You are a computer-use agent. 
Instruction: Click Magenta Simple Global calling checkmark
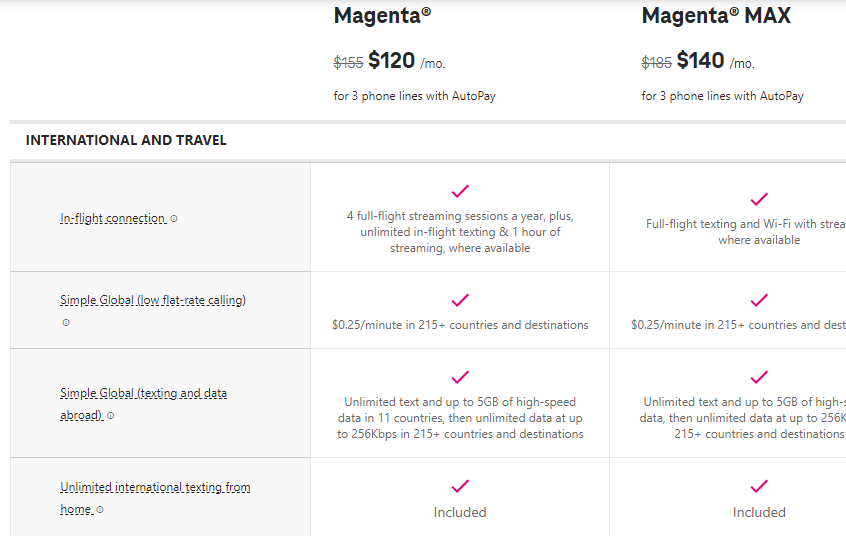[x=460, y=300]
